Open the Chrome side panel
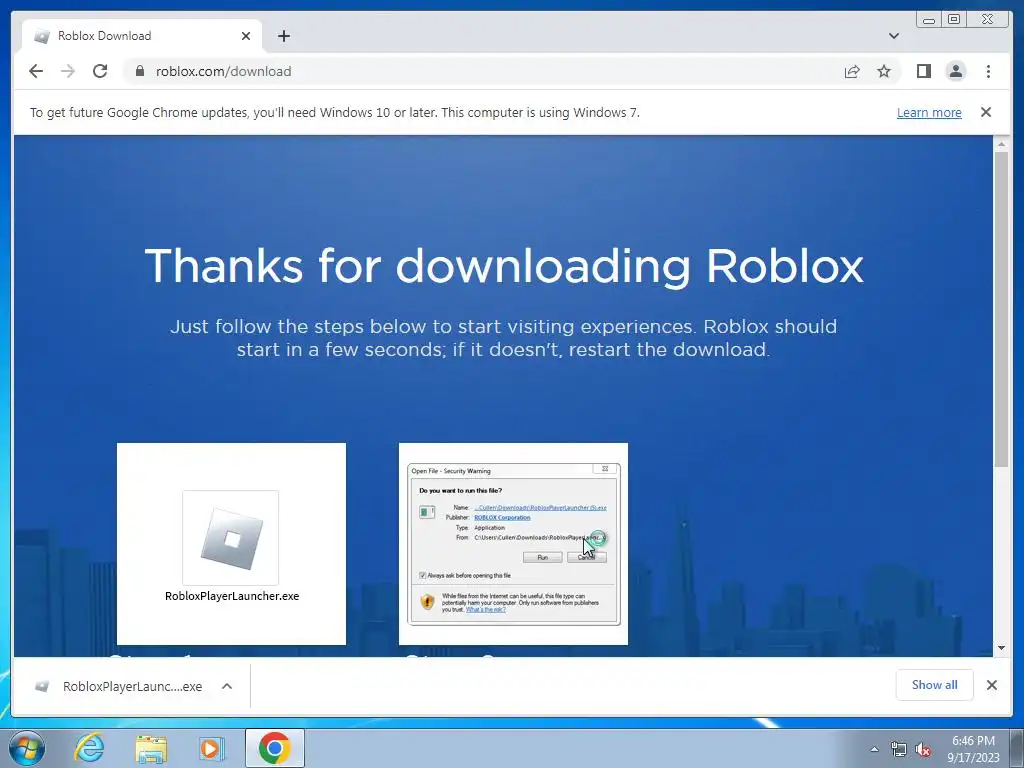1024x768 pixels. click(x=923, y=71)
